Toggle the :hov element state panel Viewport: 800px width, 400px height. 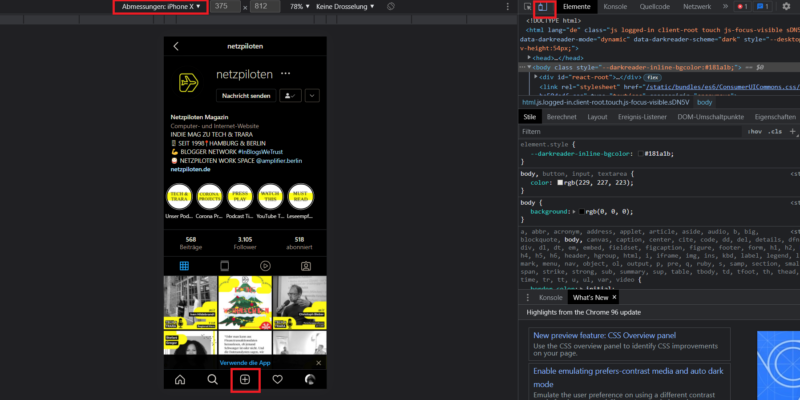pyautogui.click(x=755, y=131)
